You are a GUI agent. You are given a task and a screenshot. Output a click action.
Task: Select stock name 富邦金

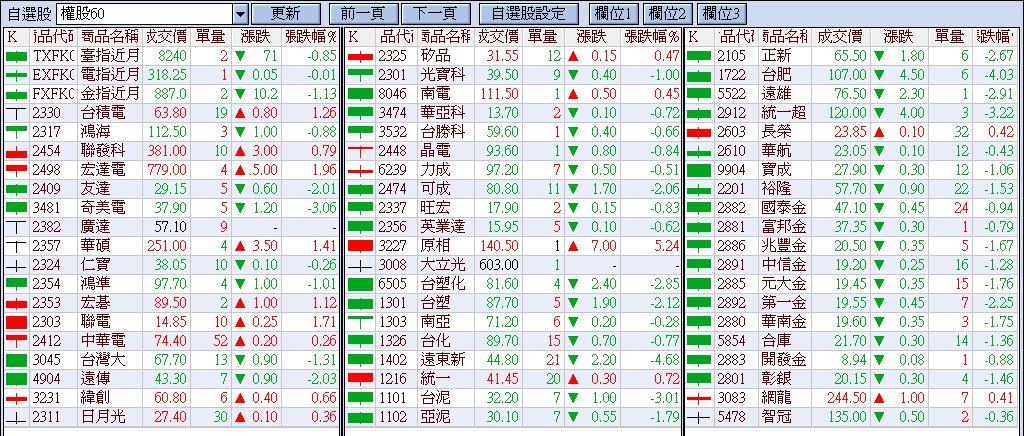783,228
